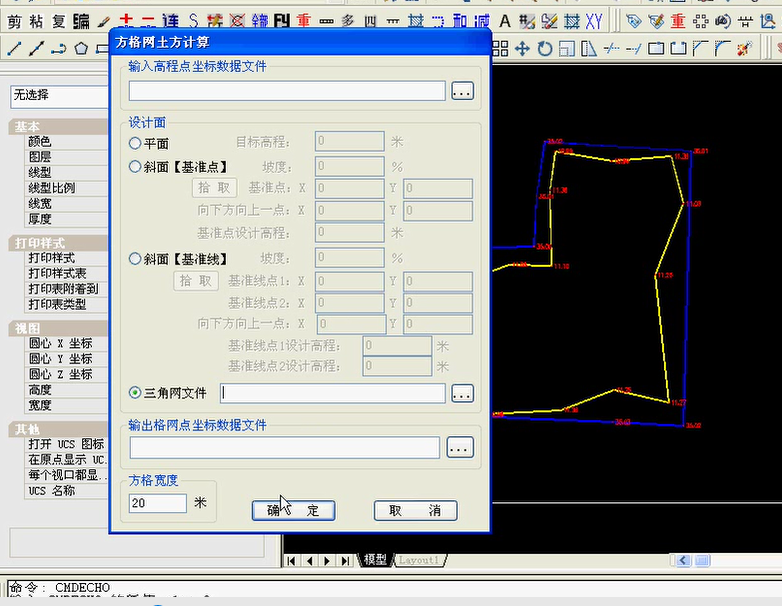Click the 复 (copy) toolbar icon
This screenshot has height=606, width=782.
tap(58, 21)
